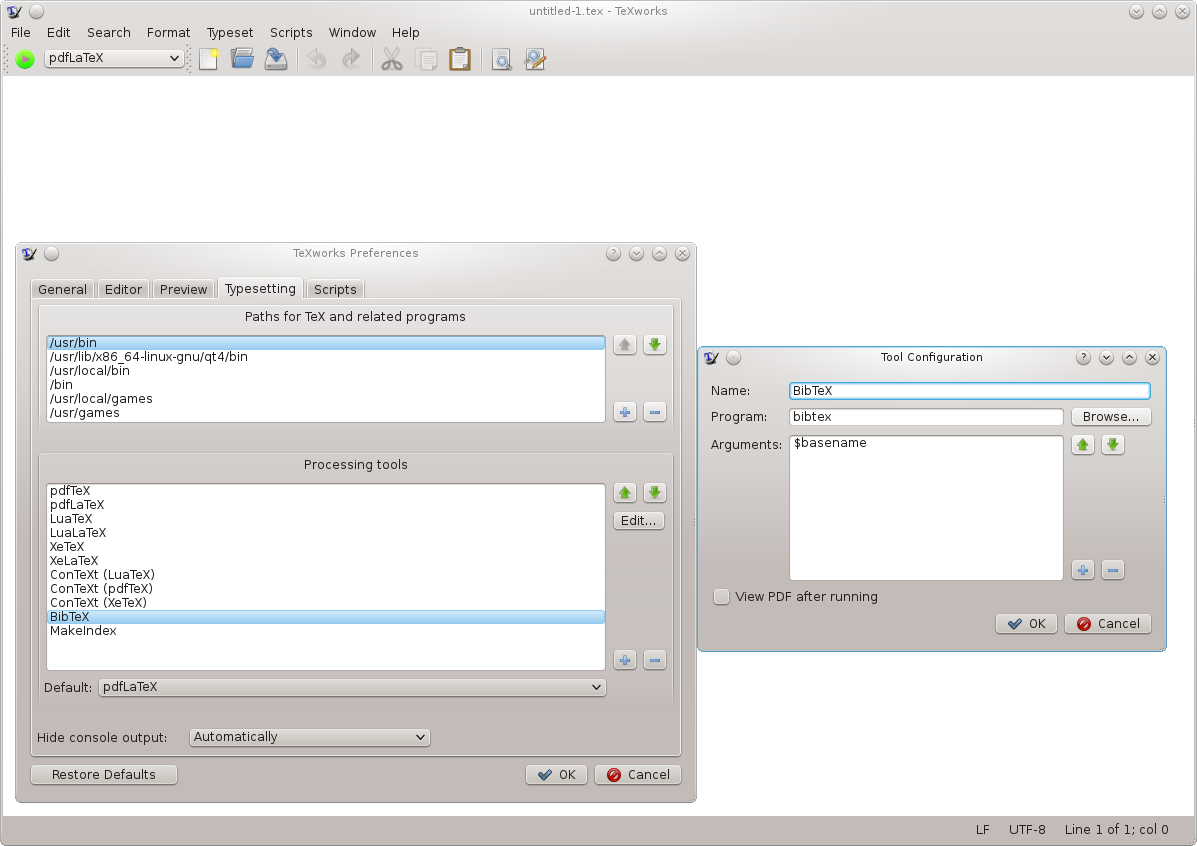
Task: Click Line 1 of 1; col 0 indicator
Action: click(1116, 830)
